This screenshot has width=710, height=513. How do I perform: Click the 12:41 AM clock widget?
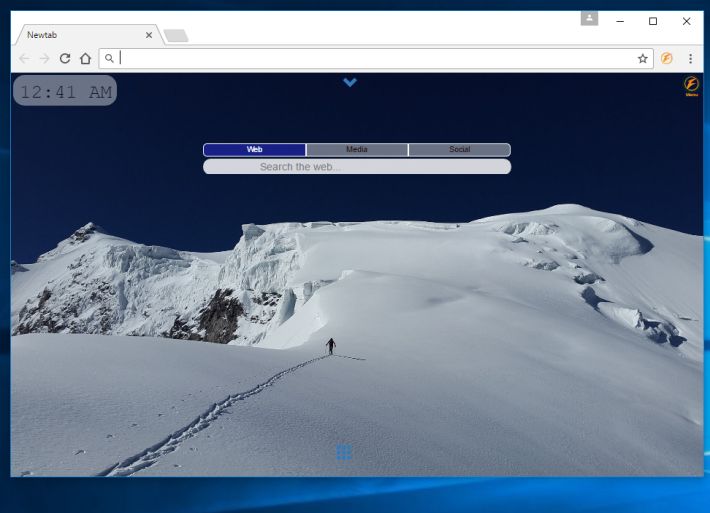click(x=65, y=91)
